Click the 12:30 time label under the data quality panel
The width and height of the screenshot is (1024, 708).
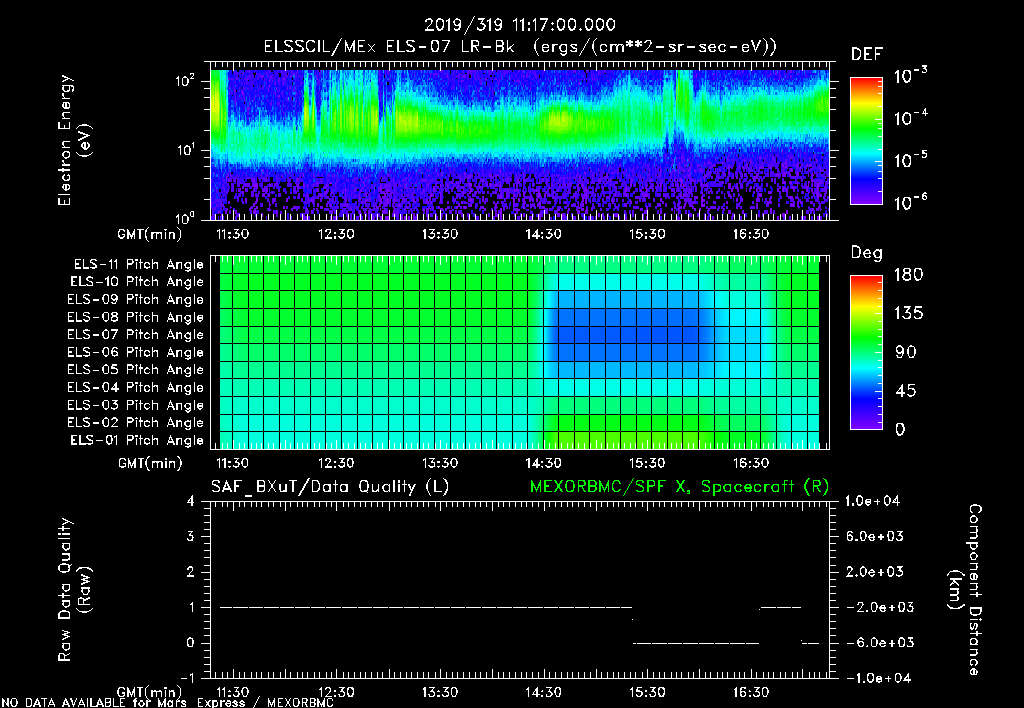[336, 692]
